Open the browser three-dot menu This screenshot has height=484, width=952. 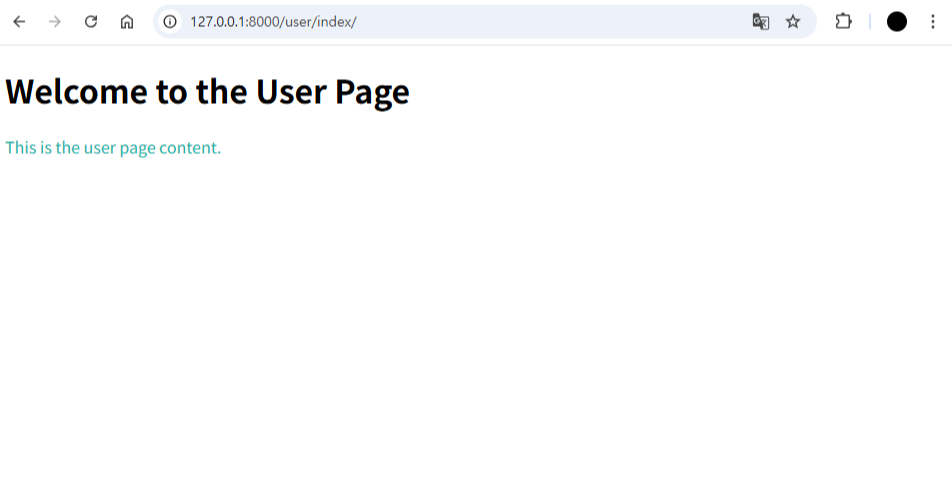tap(933, 22)
